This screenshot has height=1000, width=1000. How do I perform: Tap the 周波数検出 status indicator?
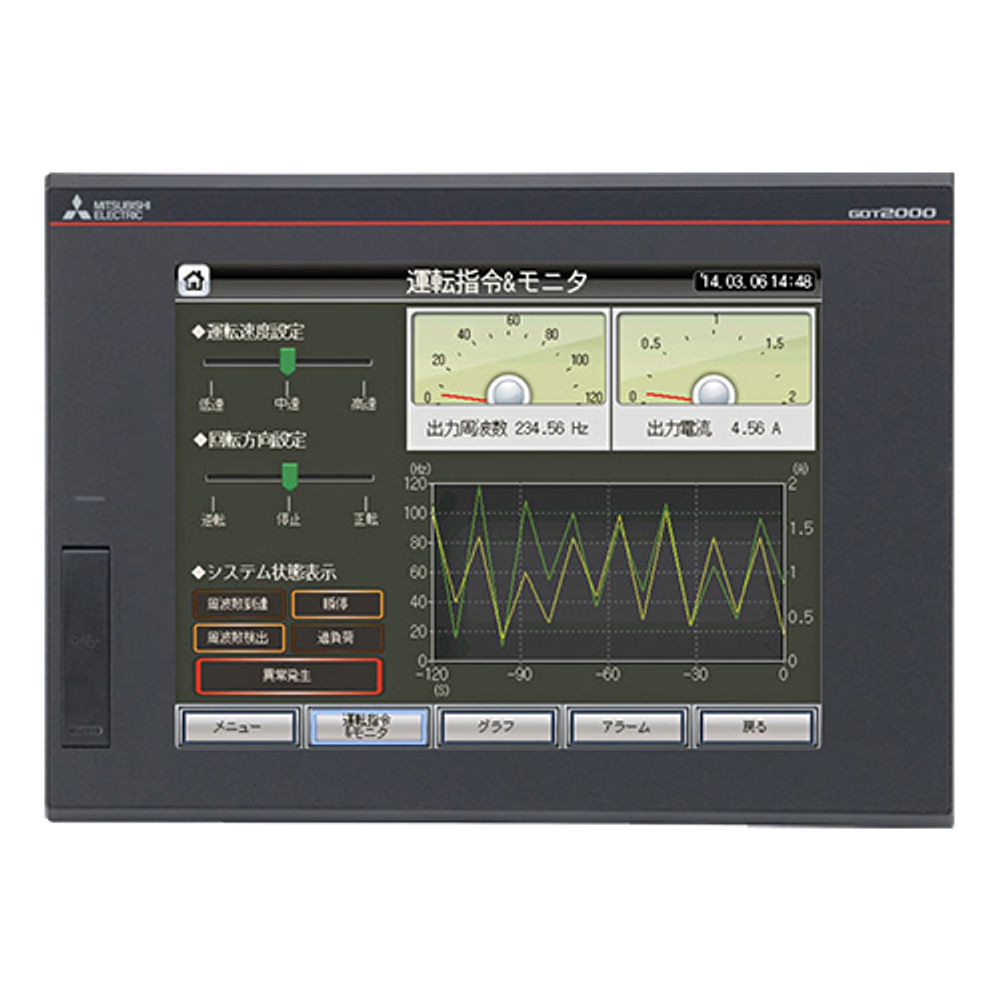pos(239,638)
